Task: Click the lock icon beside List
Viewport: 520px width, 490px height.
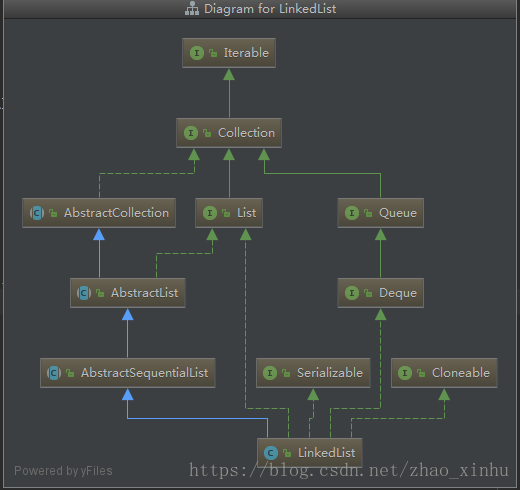Action: 226,213
